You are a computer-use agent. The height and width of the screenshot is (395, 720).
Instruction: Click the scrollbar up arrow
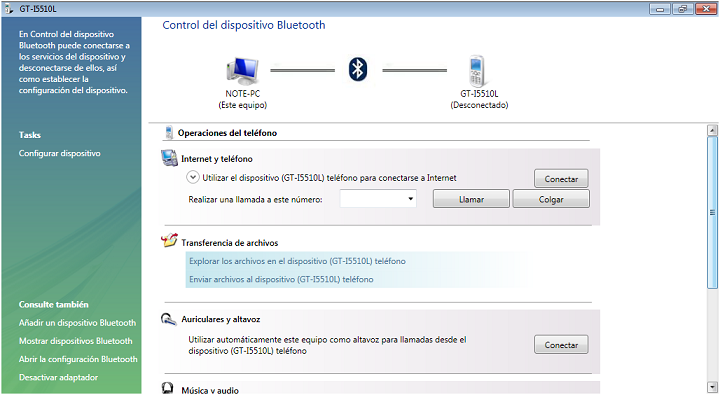point(712,130)
